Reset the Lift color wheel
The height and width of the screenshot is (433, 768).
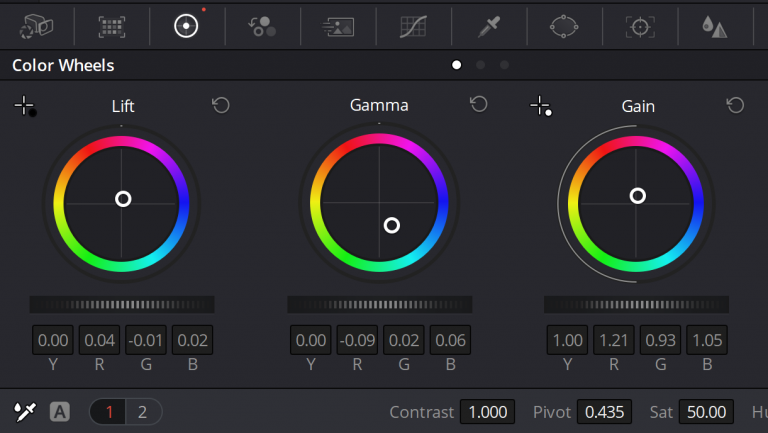point(221,105)
